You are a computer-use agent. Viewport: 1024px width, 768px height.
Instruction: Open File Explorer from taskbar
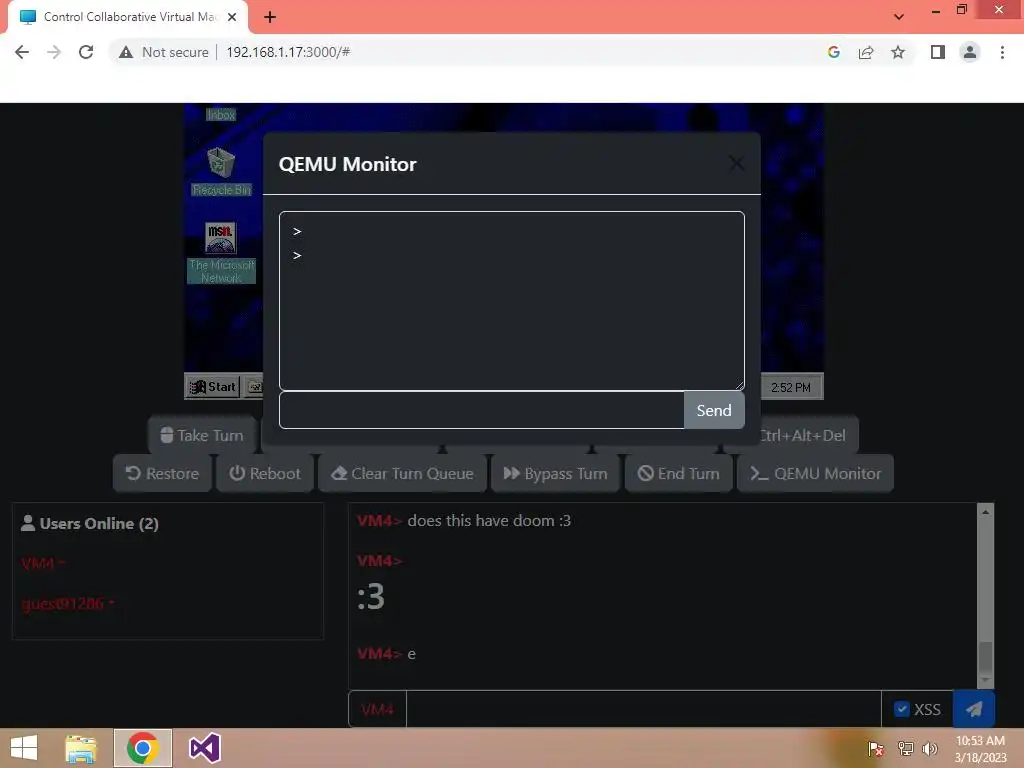80,748
